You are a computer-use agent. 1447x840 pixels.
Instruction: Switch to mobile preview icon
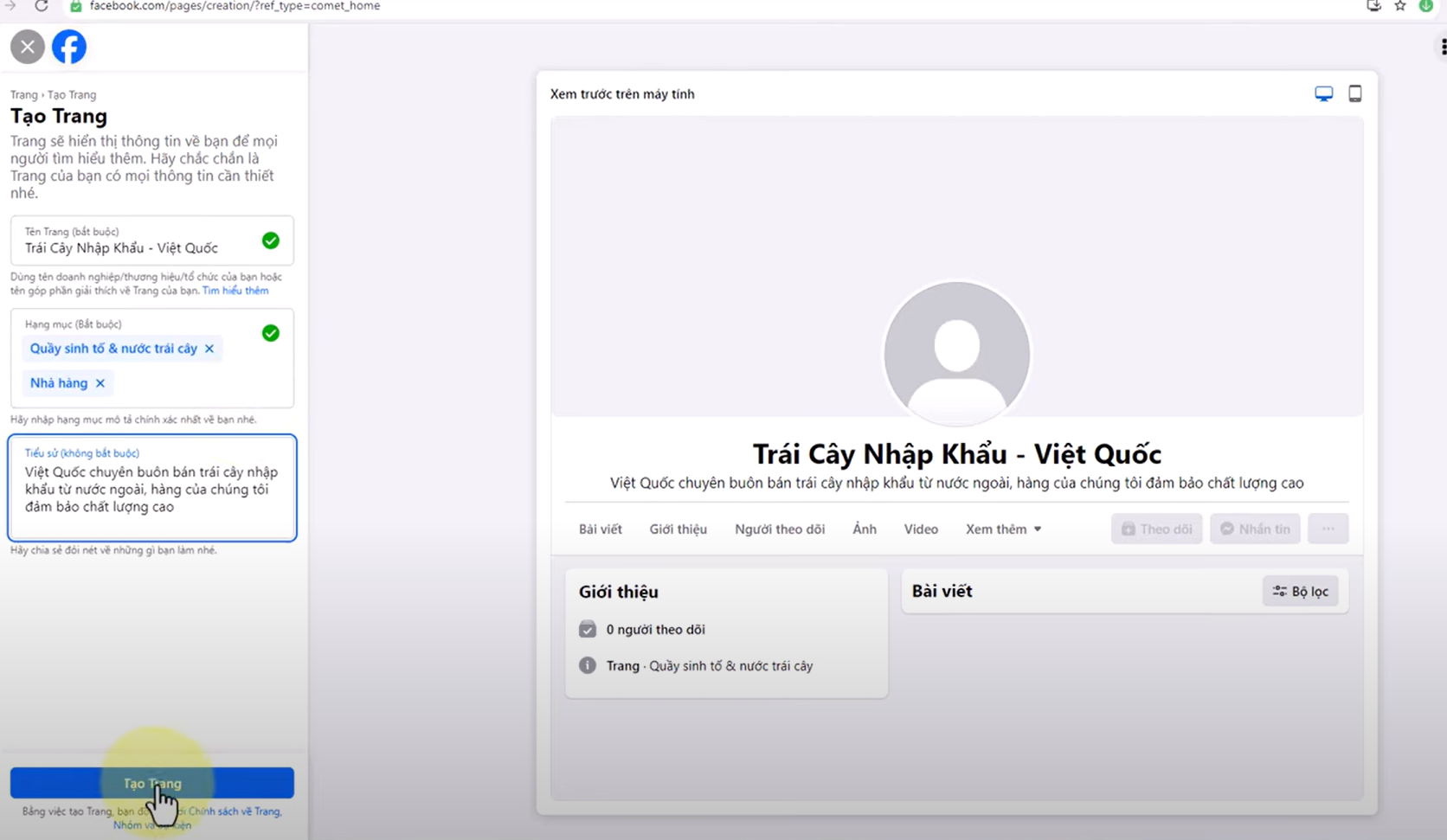pos(1354,93)
